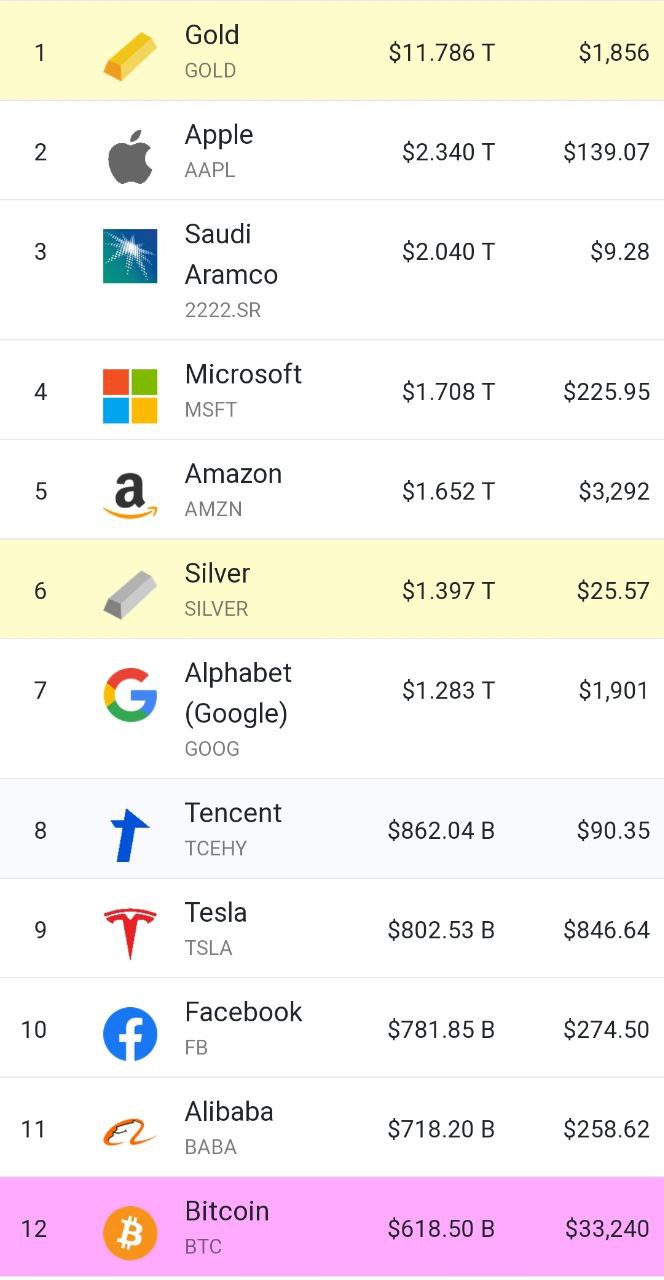Click the TCEHY ticker symbol
664x1280 pixels.
(216, 848)
